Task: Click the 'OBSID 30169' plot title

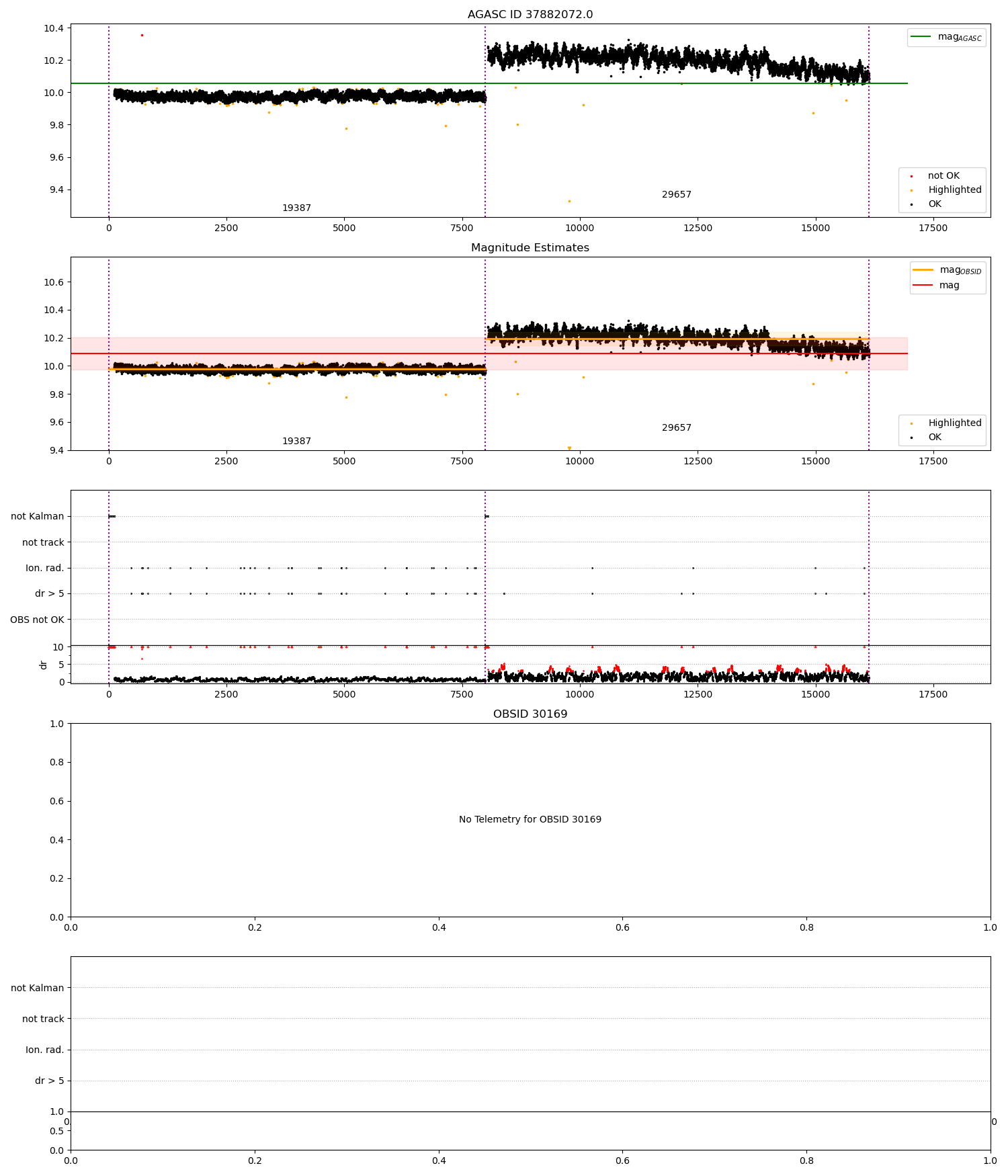Action: [x=530, y=714]
